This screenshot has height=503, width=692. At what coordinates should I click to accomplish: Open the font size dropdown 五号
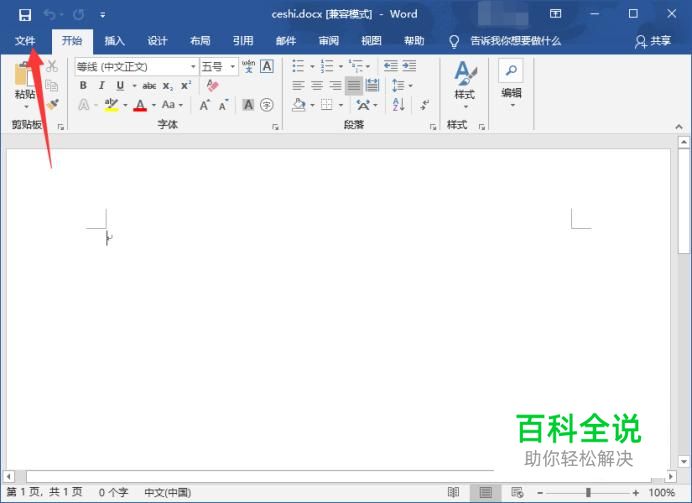tap(219, 67)
